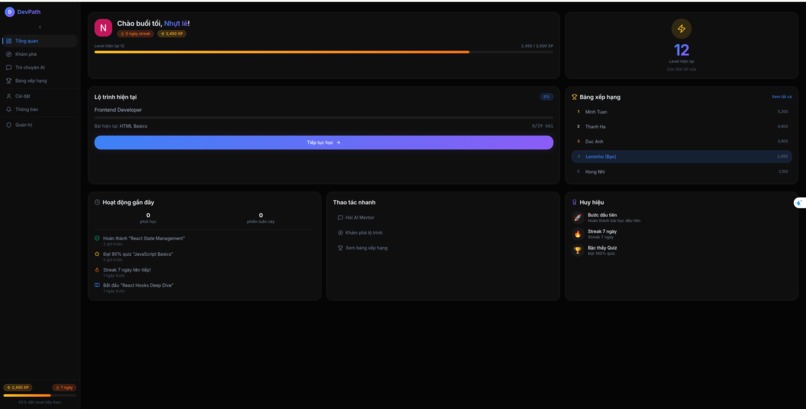Select Bảng xếp hạng in the sidebar
The height and width of the screenshot is (409, 806).
(40, 81)
